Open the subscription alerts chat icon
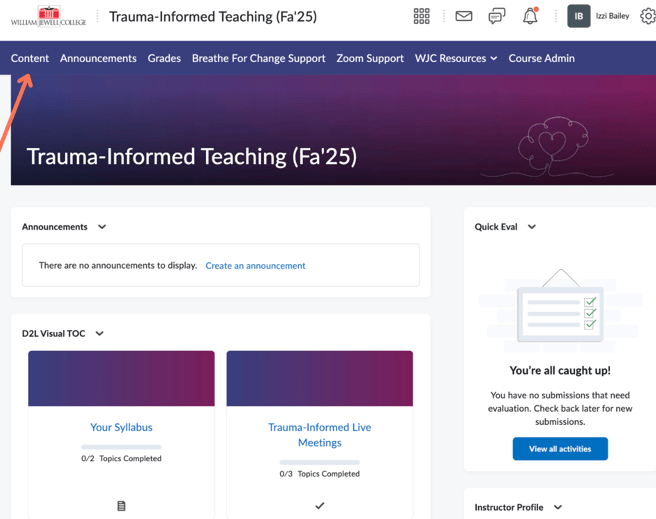Image resolution: width=656 pixels, height=519 pixels. point(497,16)
